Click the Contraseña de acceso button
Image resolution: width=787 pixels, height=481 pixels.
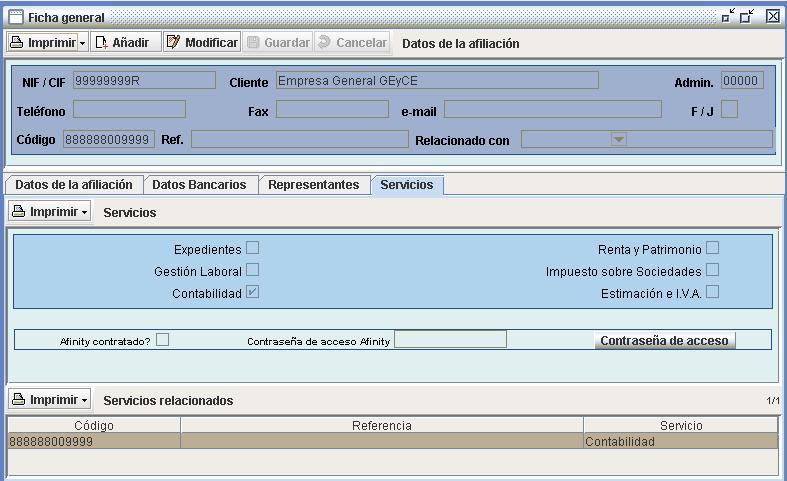pyautogui.click(x=665, y=340)
